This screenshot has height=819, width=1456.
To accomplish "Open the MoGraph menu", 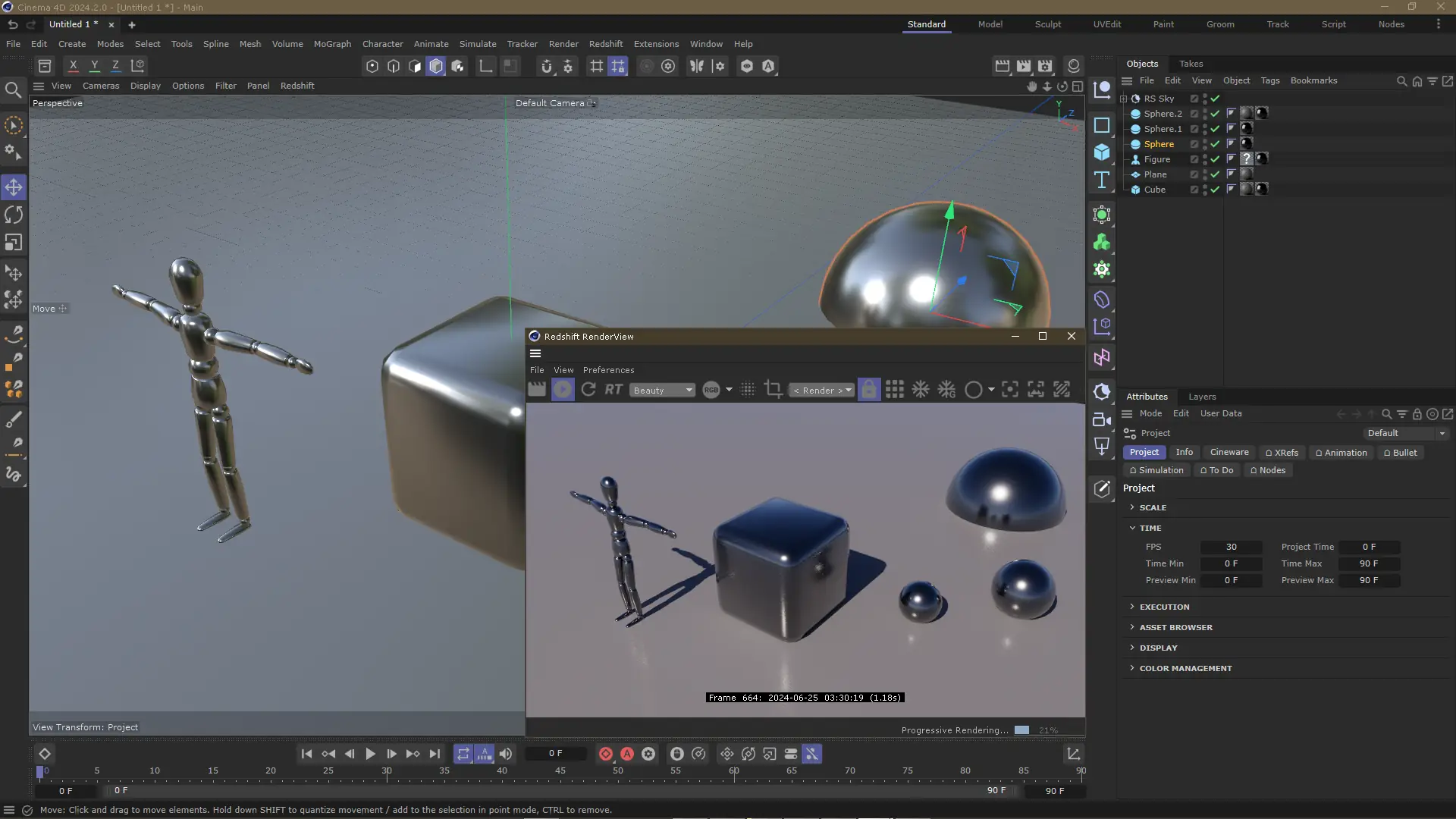I will pos(332,44).
